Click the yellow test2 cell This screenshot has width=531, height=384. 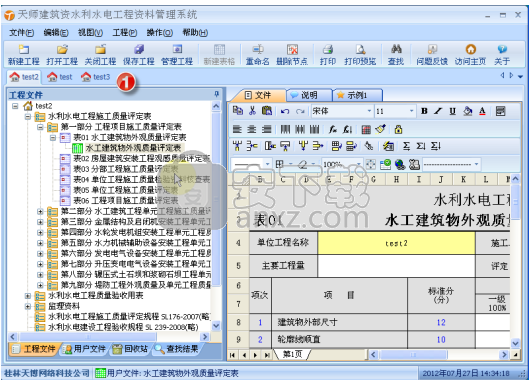[396, 243]
